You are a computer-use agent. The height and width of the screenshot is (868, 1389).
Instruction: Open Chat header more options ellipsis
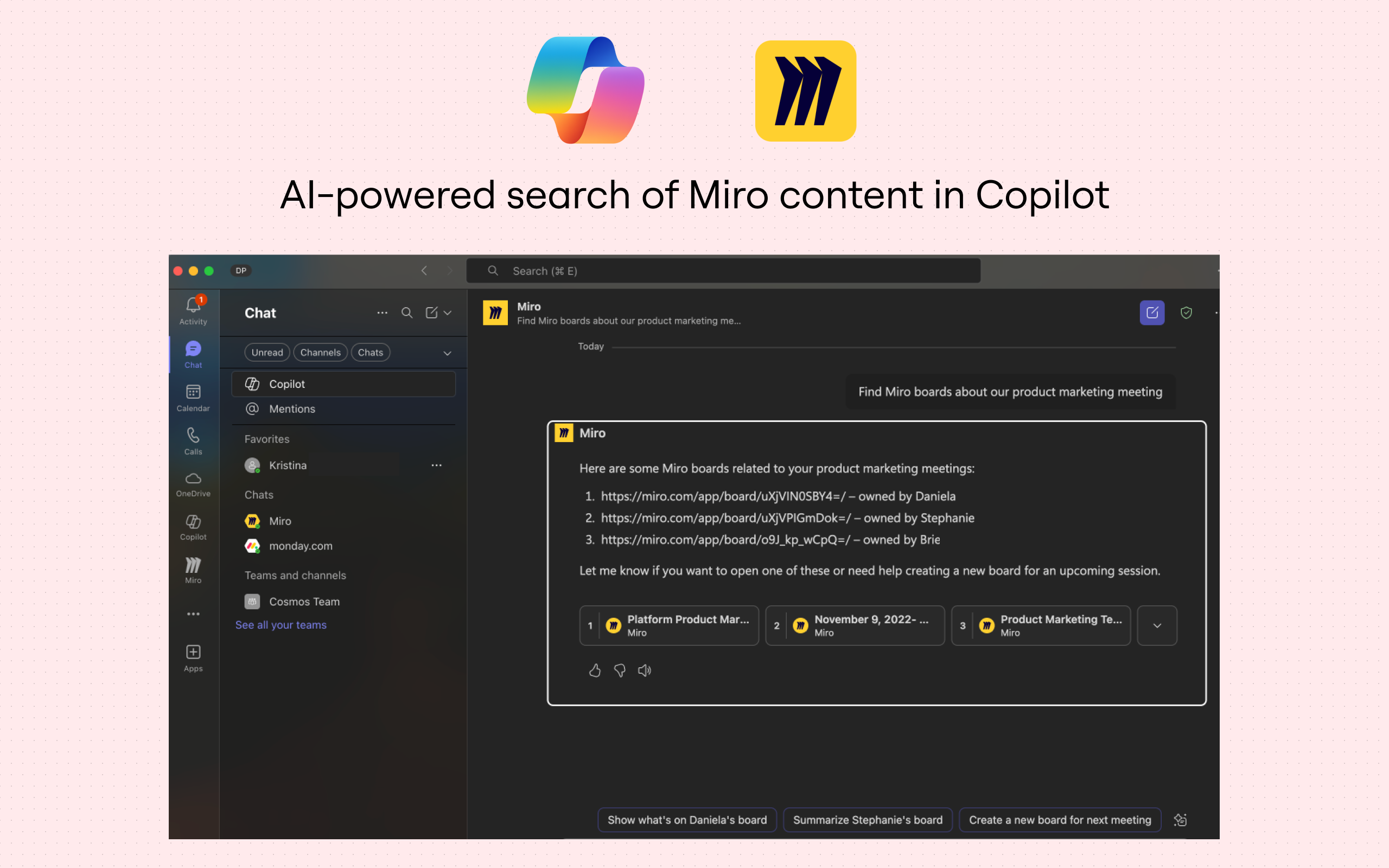(x=383, y=313)
